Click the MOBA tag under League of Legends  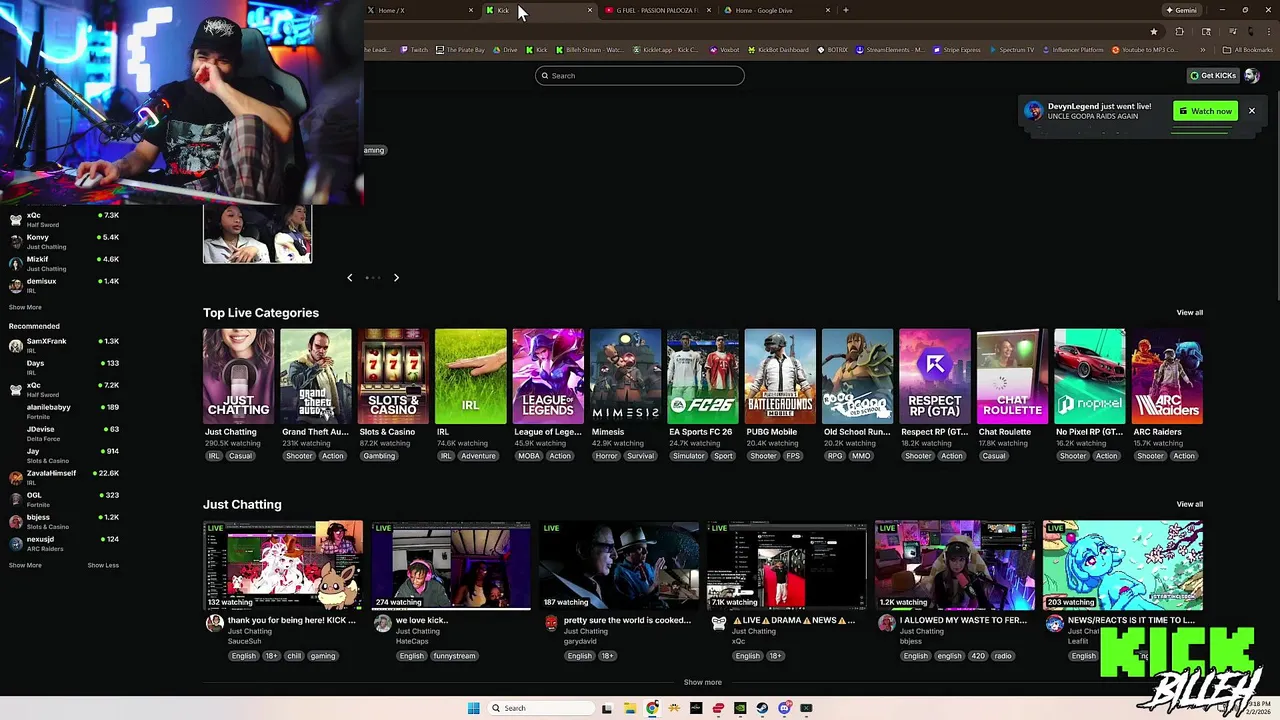pyautogui.click(x=528, y=456)
